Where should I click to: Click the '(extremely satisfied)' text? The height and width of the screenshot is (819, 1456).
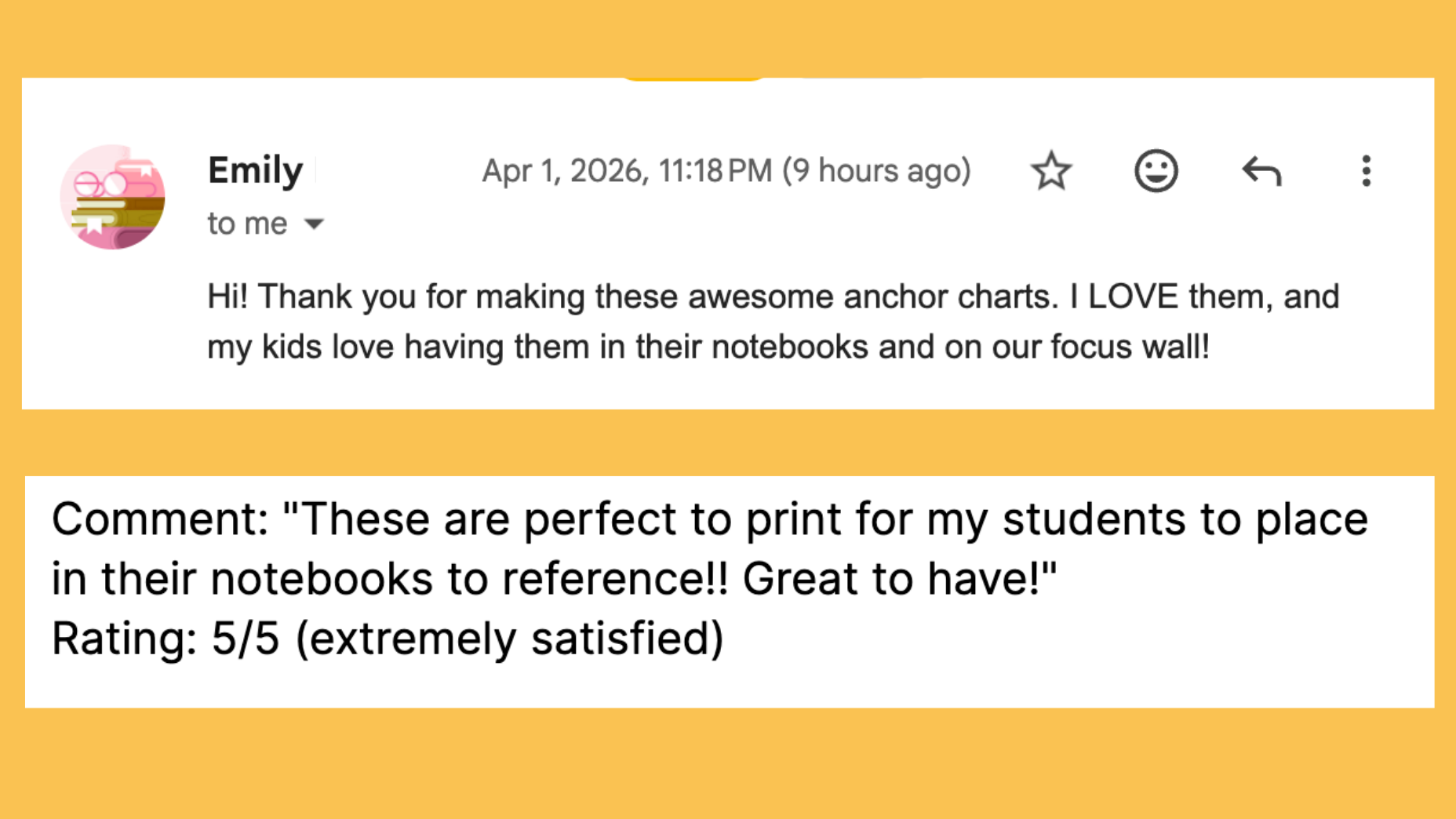509,638
